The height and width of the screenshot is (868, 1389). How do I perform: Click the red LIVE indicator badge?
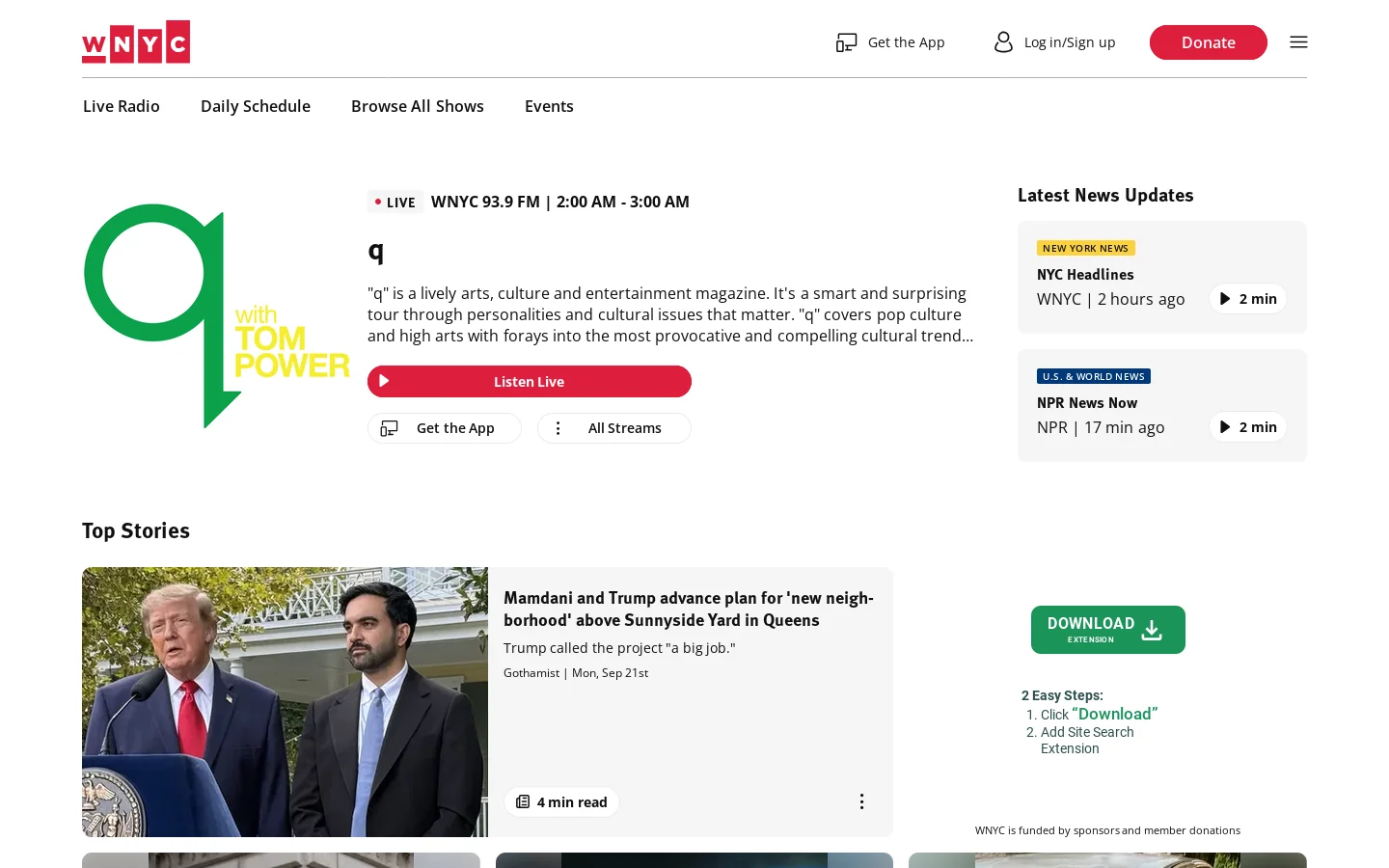[x=395, y=203]
